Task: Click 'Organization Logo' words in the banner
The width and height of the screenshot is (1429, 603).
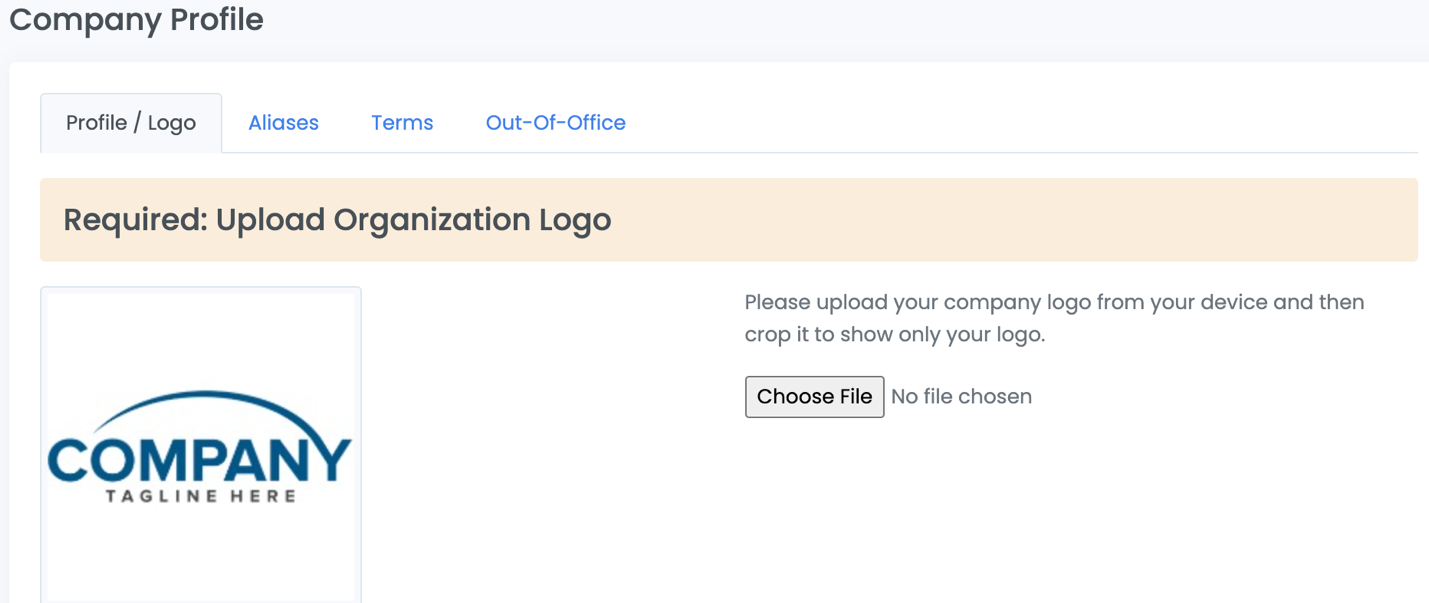Action: tap(472, 220)
